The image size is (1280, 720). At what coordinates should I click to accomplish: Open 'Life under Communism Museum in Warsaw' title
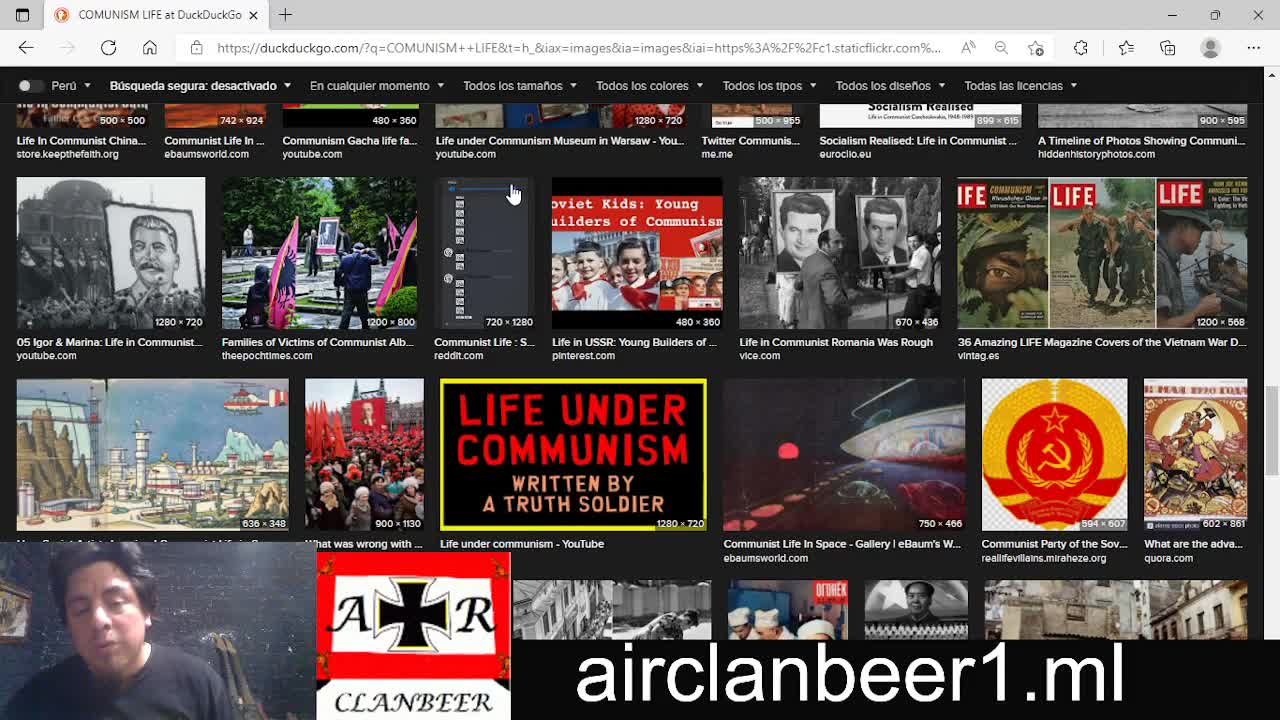point(560,141)
